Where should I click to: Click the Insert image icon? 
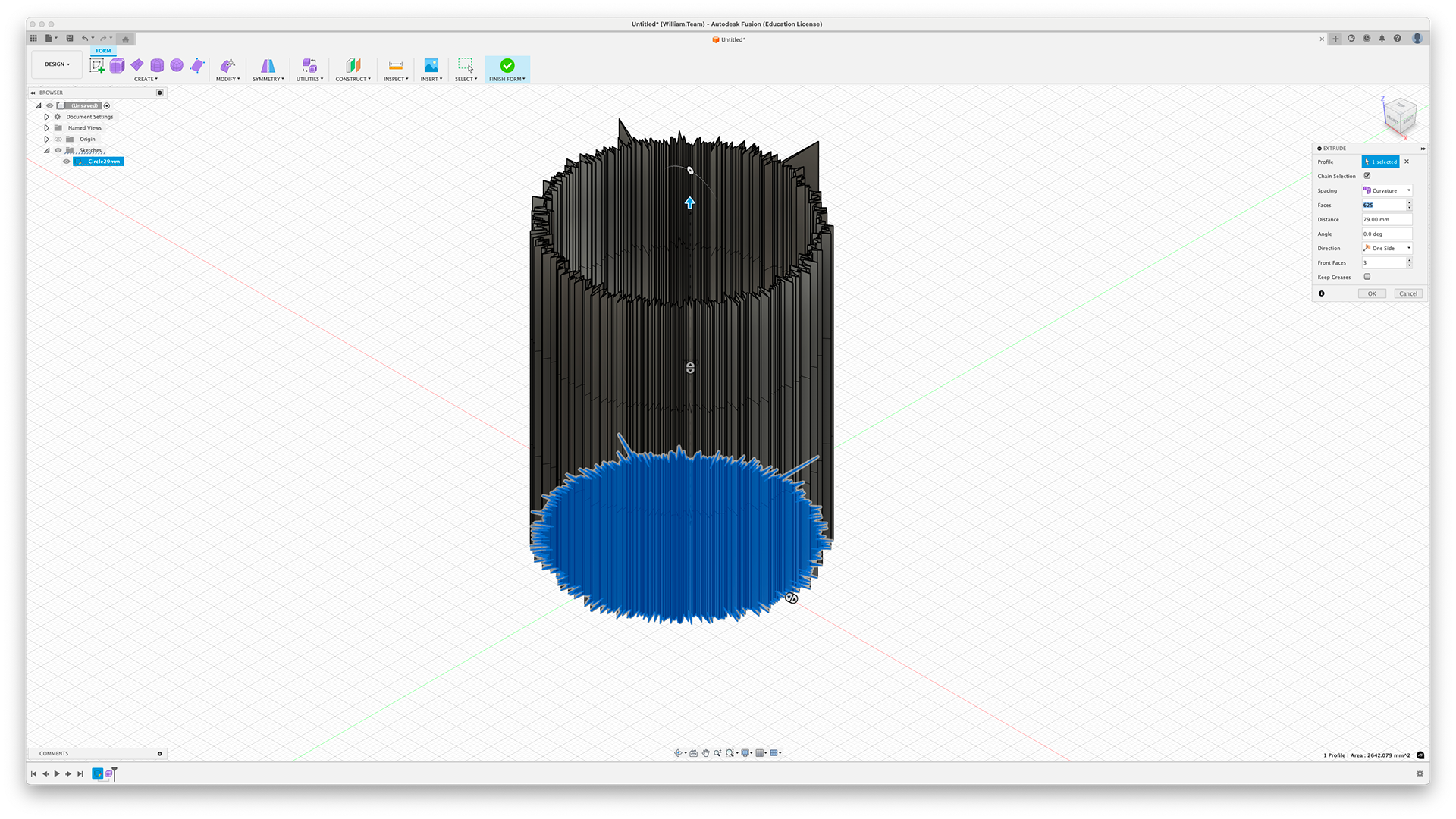(x=431, y=66)
